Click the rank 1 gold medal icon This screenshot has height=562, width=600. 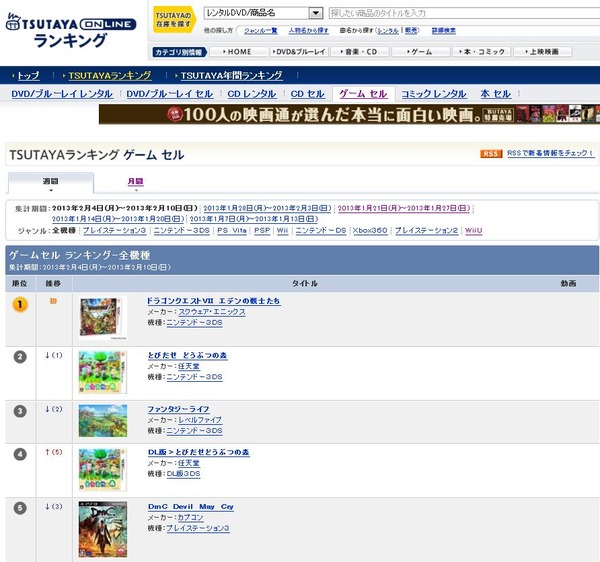click(x=20, y=305)
